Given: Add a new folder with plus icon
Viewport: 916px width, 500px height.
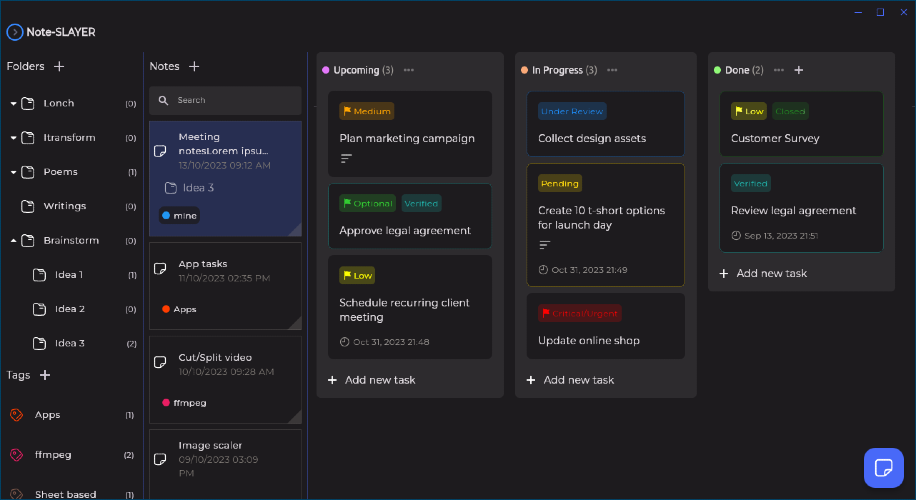Looking at the screenshot, I should 59,67.
